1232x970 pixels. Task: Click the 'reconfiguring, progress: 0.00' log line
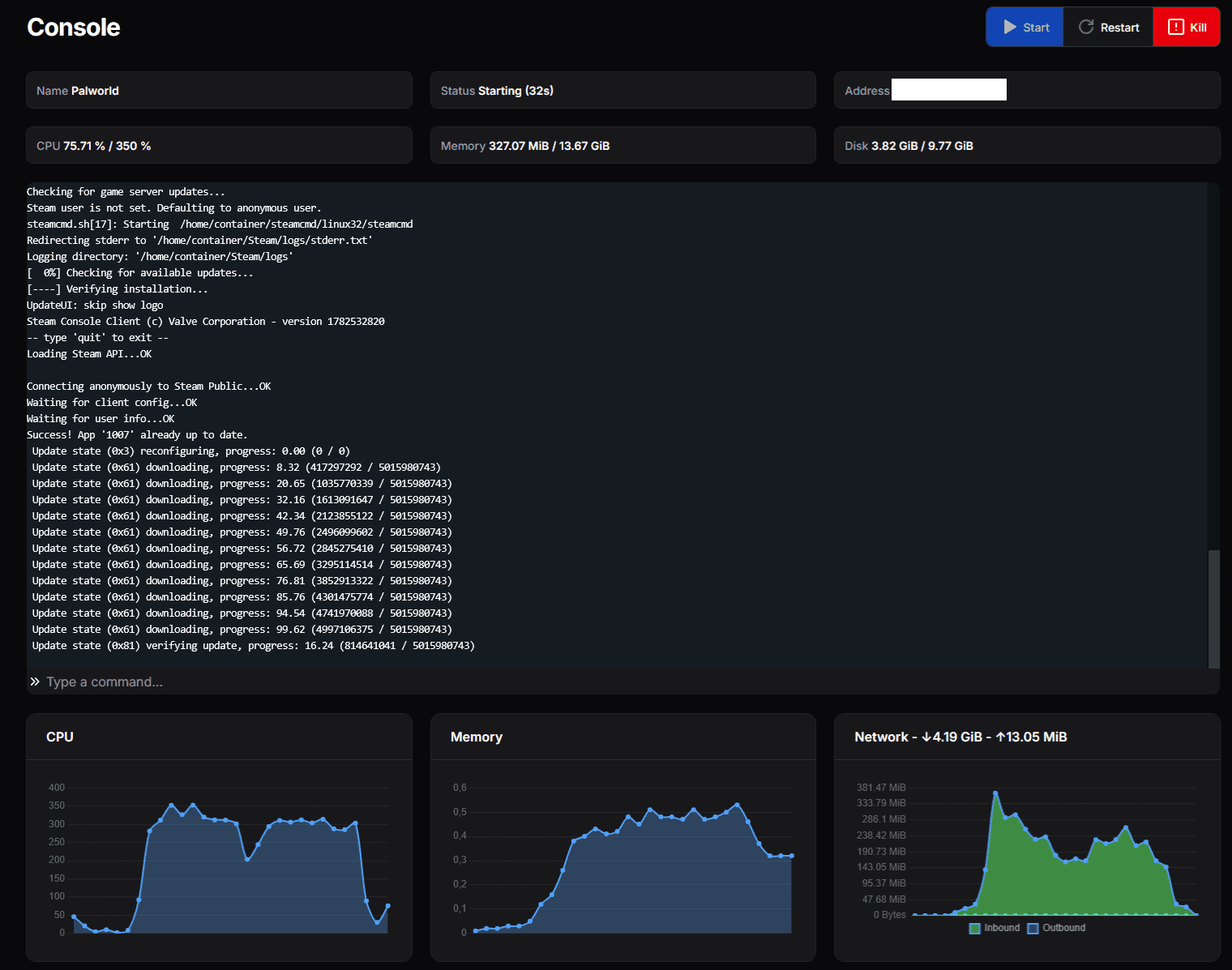(191, 451)
